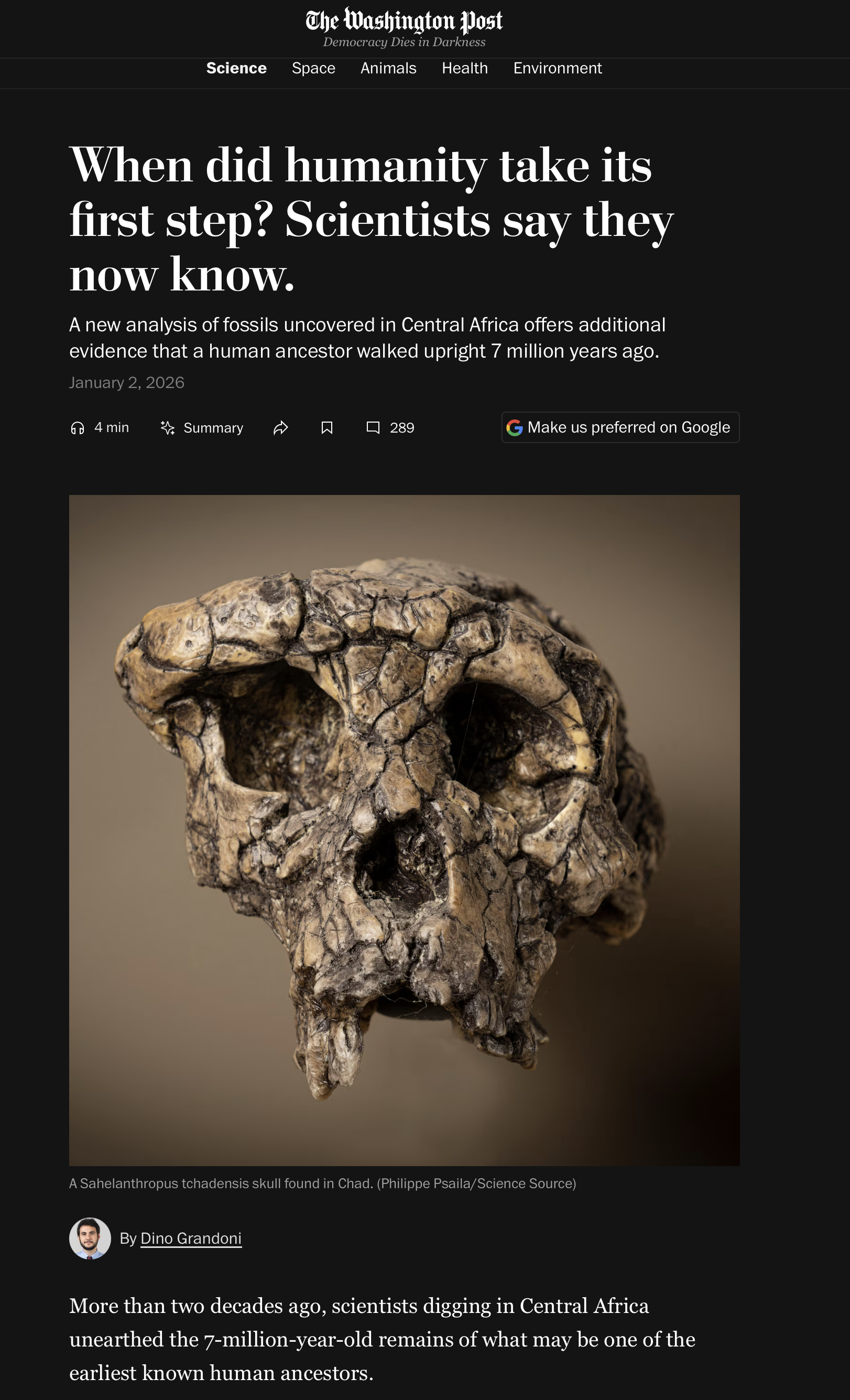Click Dino Grandoni's author avatar
Viewport: 850px width, 1400px height.
(90, 1239)
